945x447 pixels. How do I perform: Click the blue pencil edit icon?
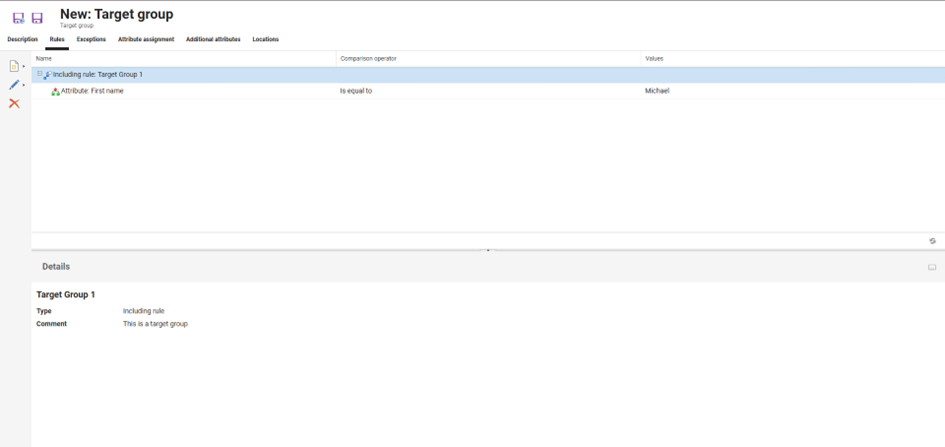(14, 85)
